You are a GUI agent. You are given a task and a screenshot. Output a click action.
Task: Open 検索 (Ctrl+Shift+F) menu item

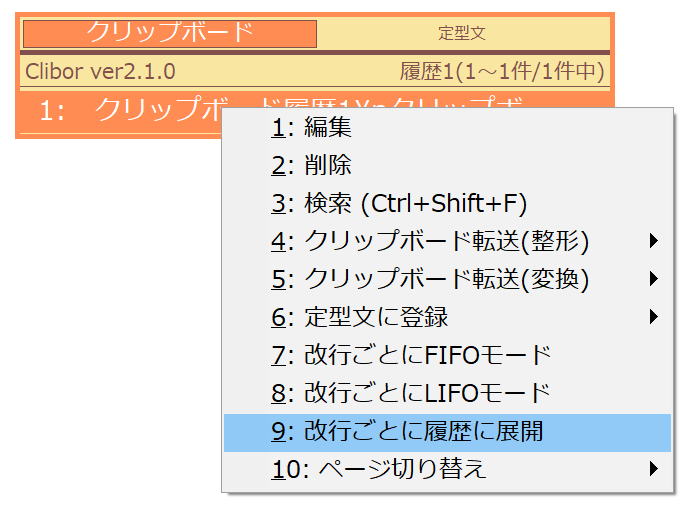(447, 204)
